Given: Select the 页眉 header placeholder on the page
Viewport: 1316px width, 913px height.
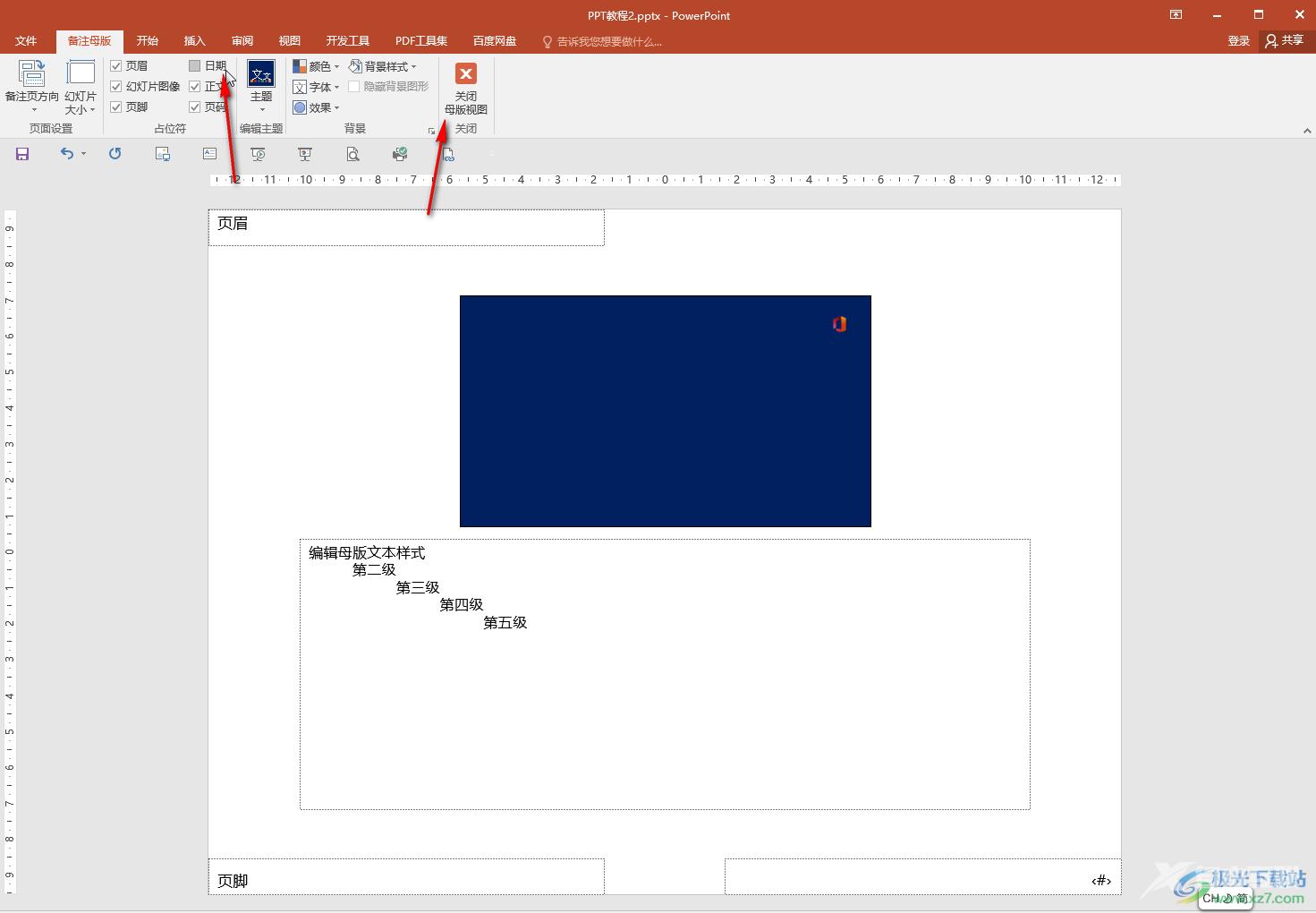Looking at the screenshot, I should [406, 227].
